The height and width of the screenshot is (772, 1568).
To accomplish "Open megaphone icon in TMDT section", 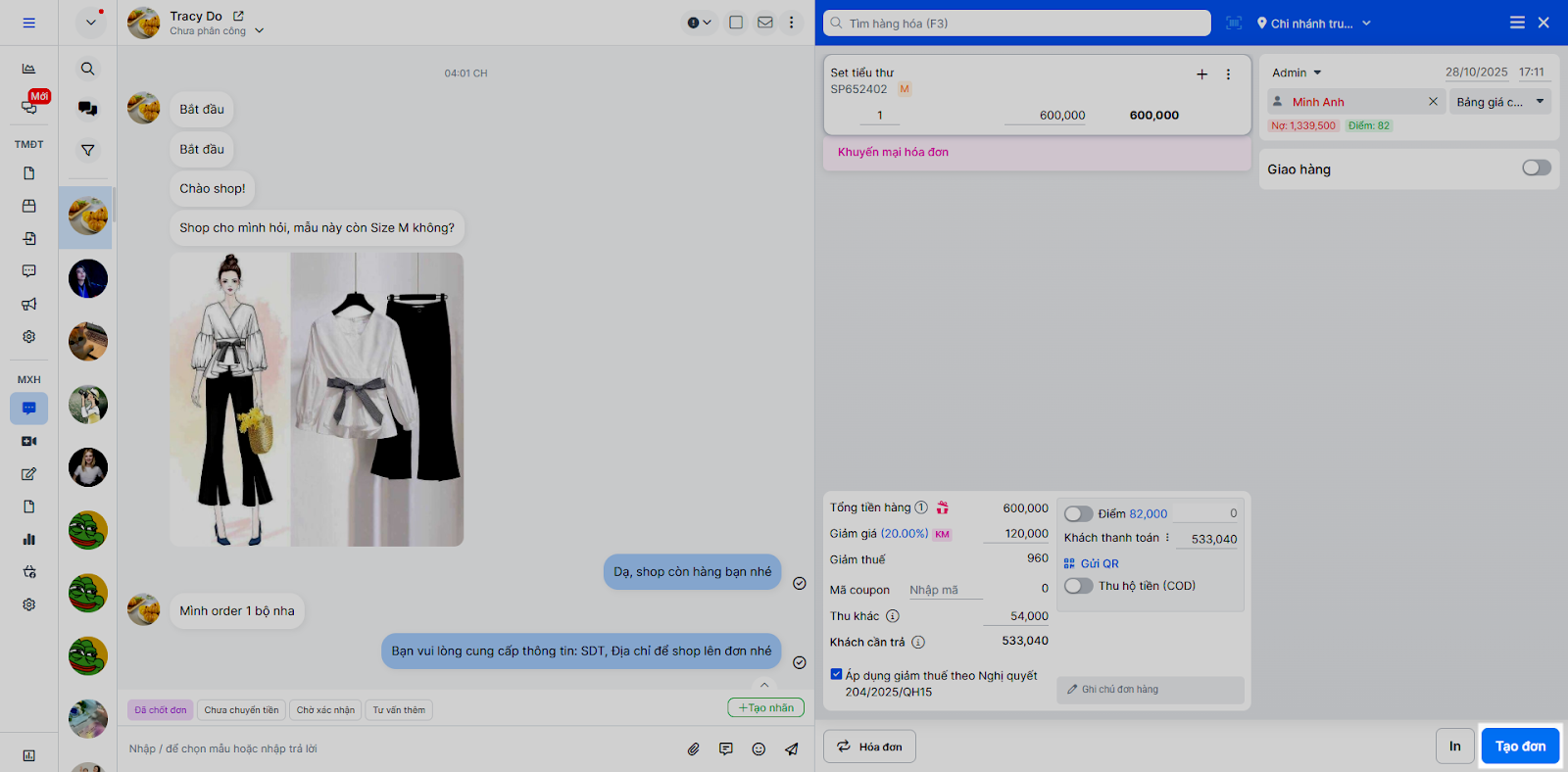I will coord(28,304).
